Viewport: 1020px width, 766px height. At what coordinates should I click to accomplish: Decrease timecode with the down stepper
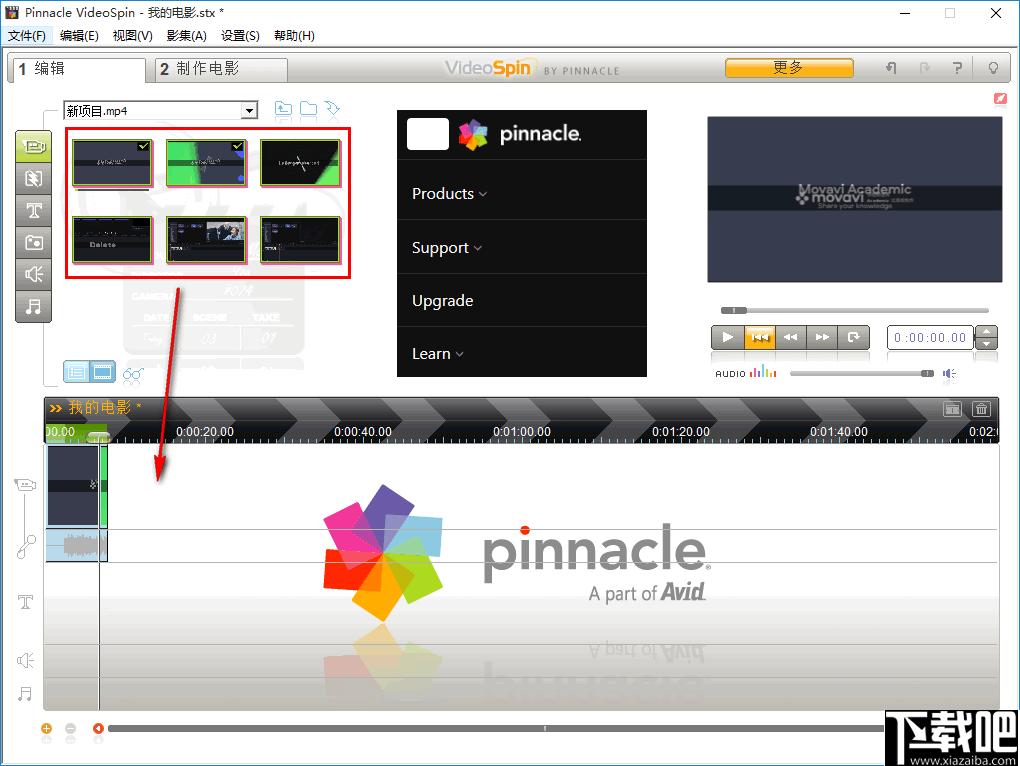[986, 343]
